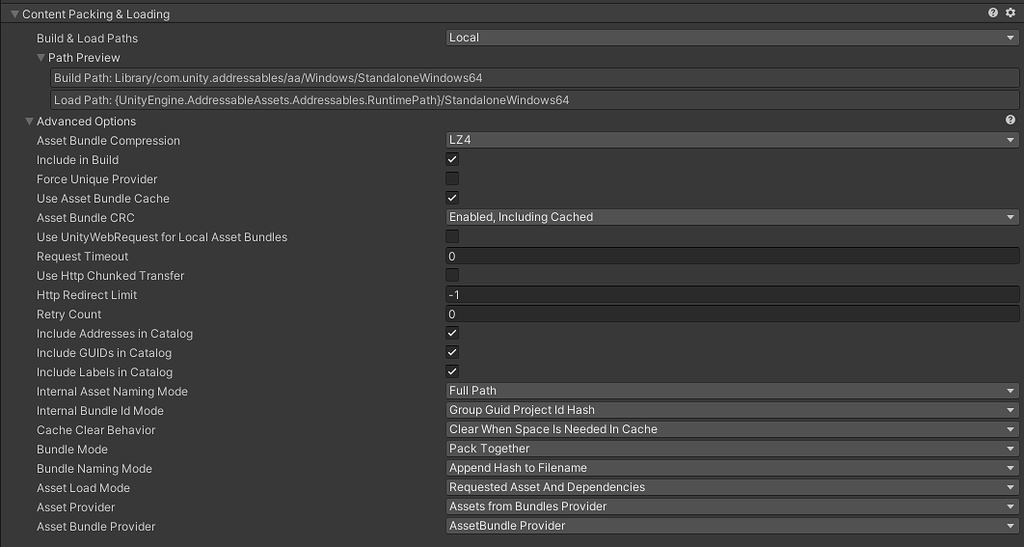The width and height of the screenshot is (1024, 547).
Task: Collapse the Advanced Options foldout
Action: (30, 122)
